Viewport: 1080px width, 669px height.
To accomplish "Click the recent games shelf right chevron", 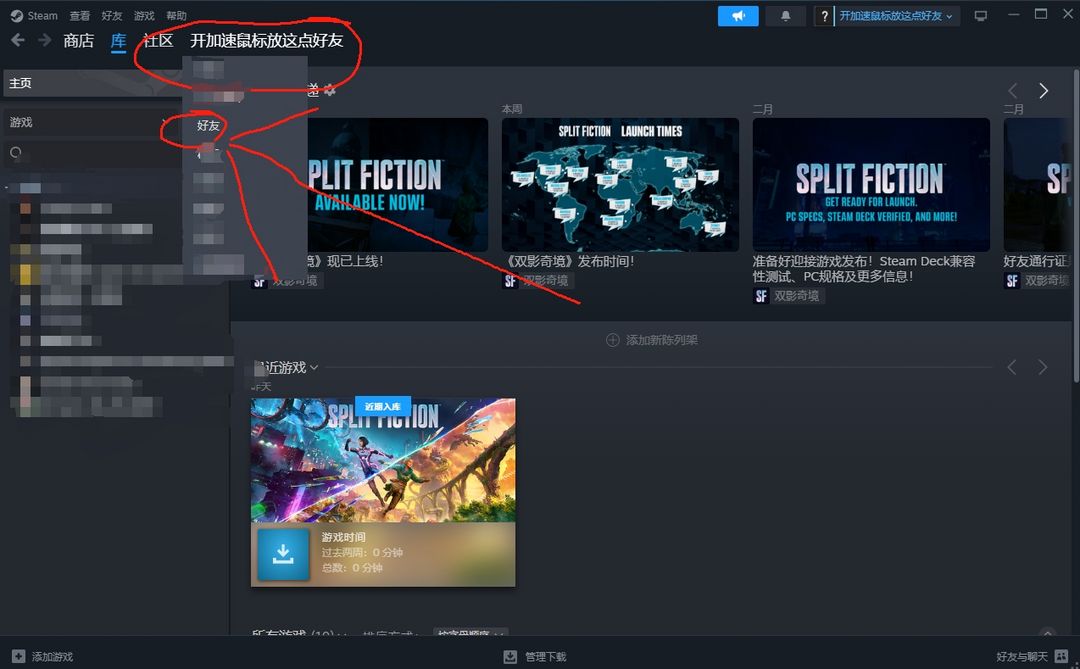I will click(1043, 367).
